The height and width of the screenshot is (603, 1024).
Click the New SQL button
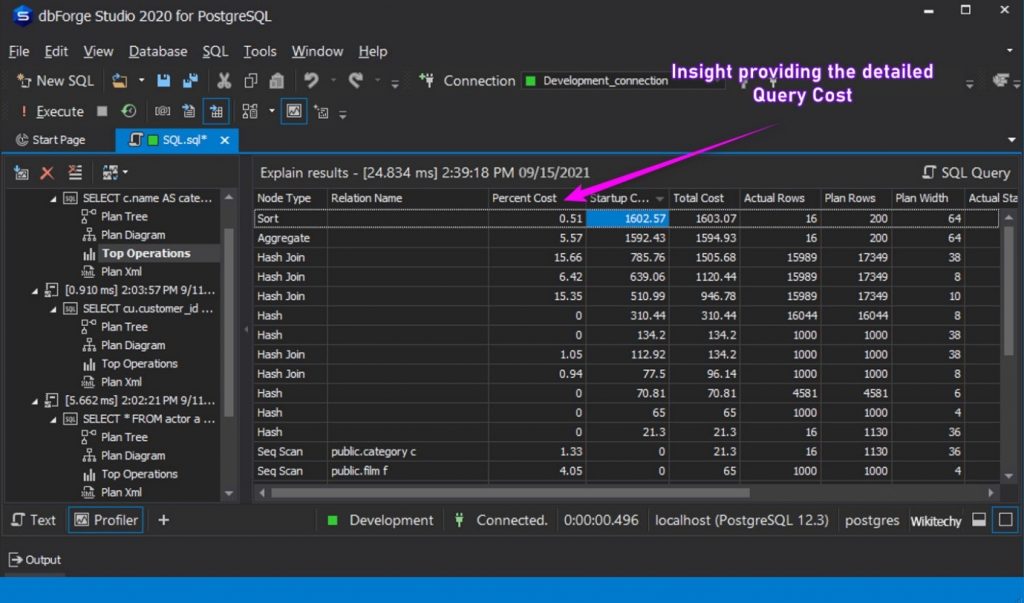pos(56,81)
